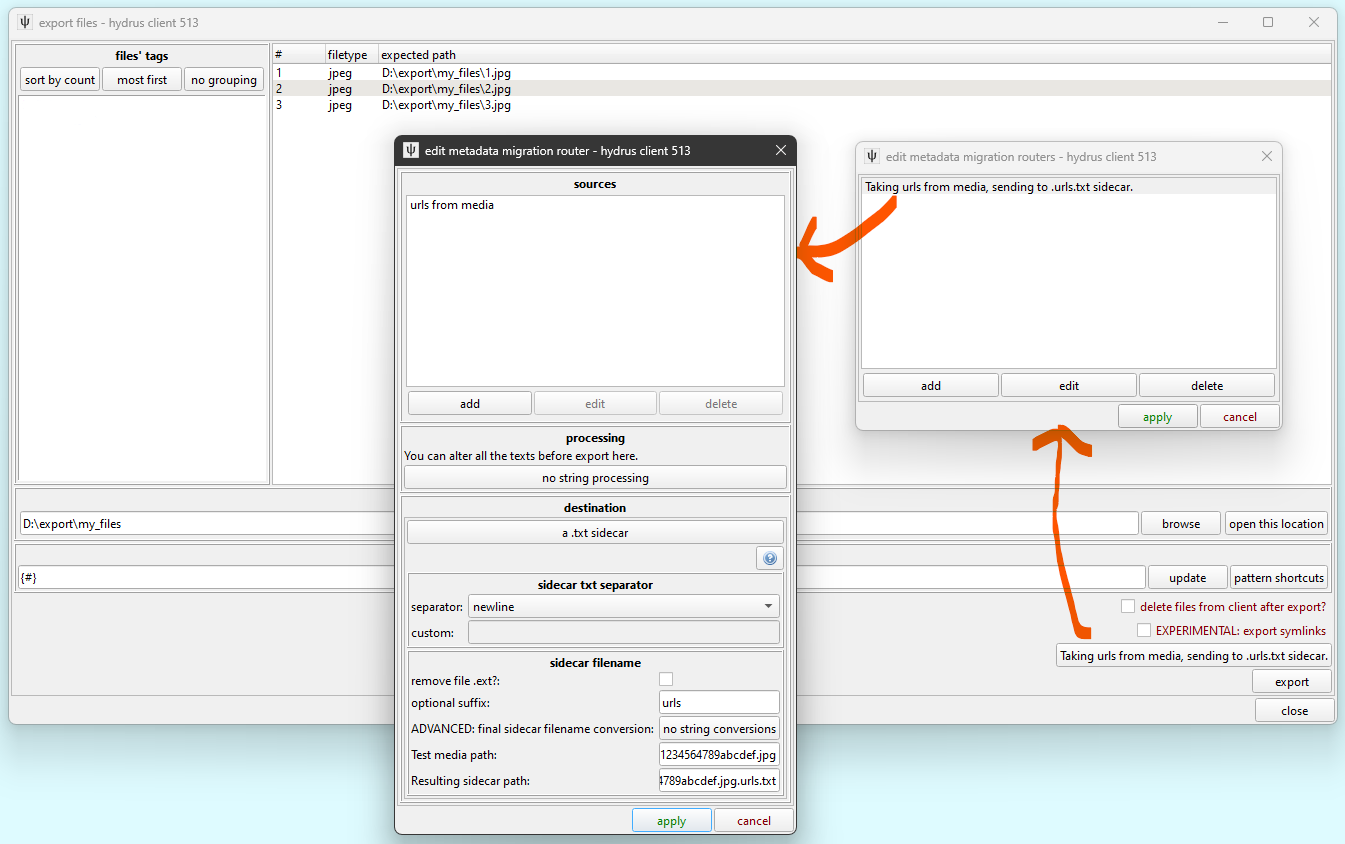Add a router in migration routers window
This screenshot has width=1345, height=844.
(931, 385)
